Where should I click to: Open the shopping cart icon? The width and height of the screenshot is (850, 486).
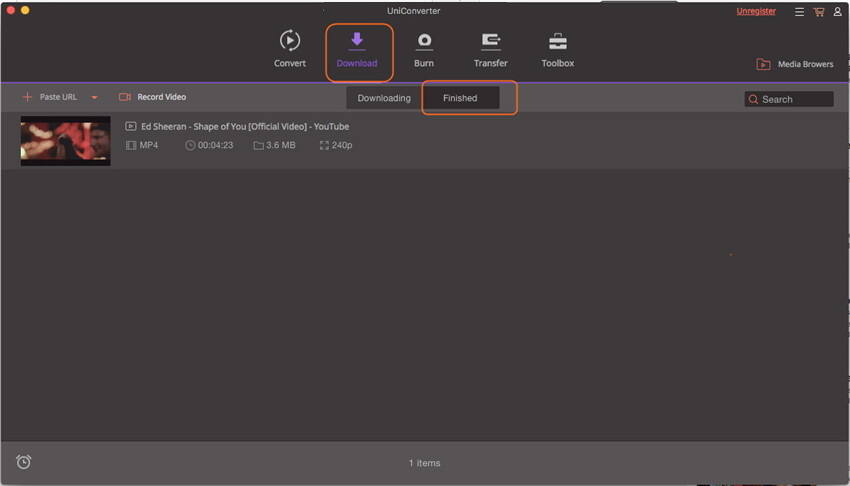tap(819, 11)
